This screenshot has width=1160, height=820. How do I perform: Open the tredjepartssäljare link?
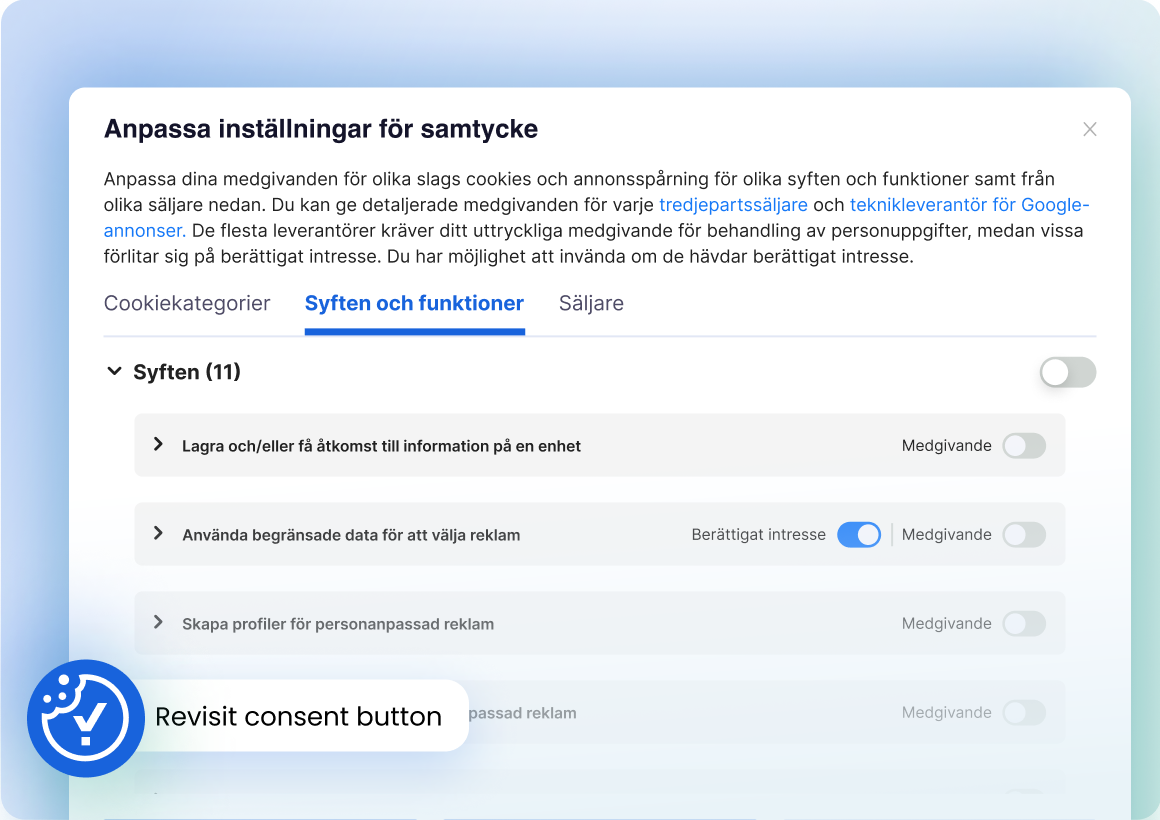(x=733, y=205)
